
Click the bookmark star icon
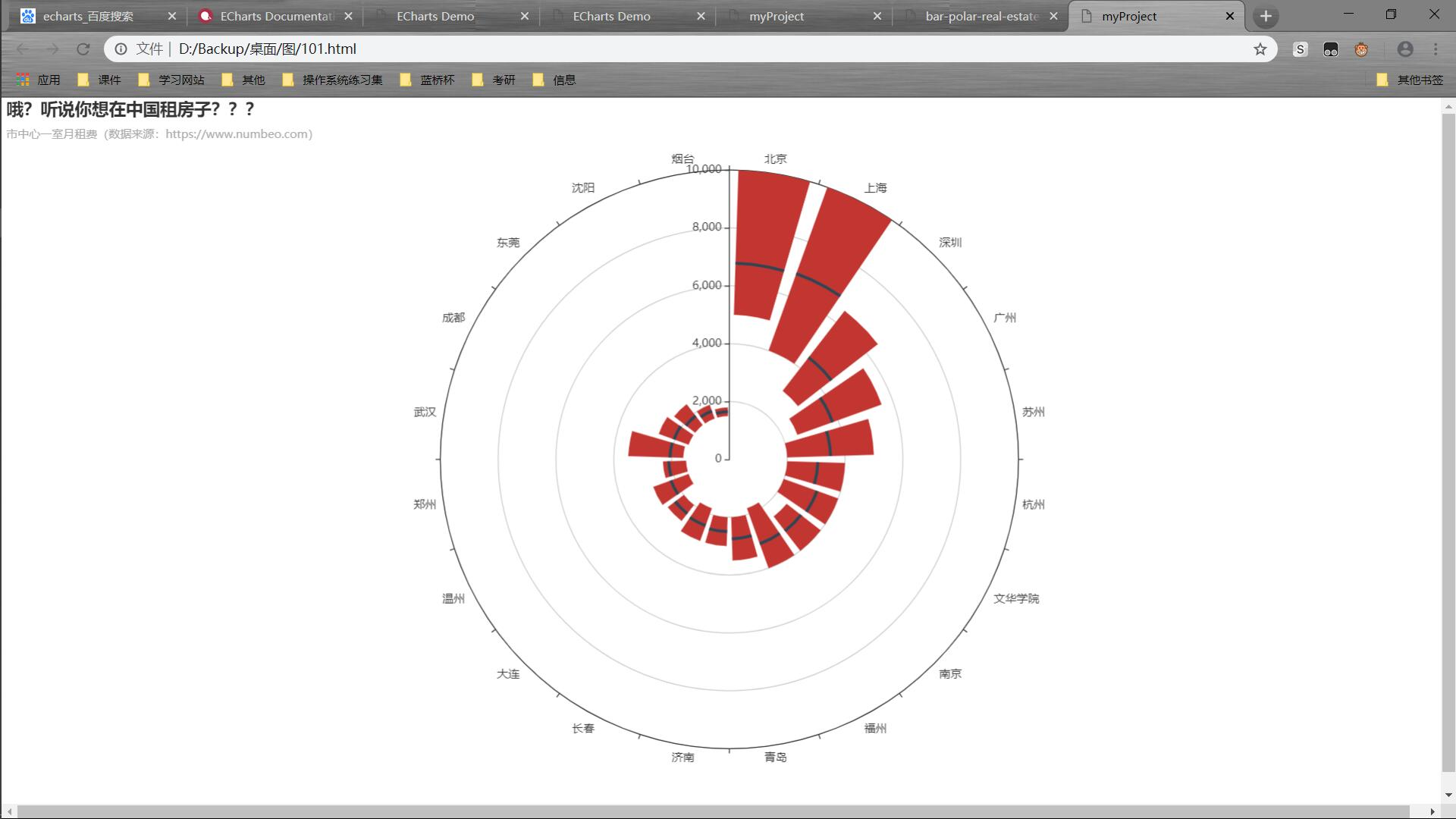1260,49
